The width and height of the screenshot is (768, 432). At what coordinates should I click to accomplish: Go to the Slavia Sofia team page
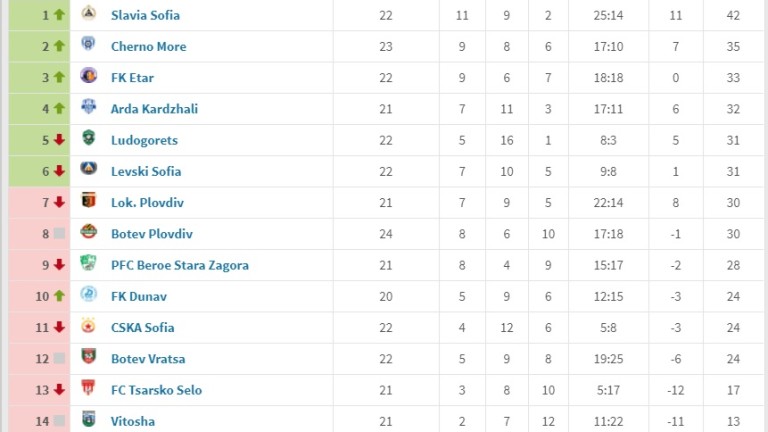pos(146,15)
